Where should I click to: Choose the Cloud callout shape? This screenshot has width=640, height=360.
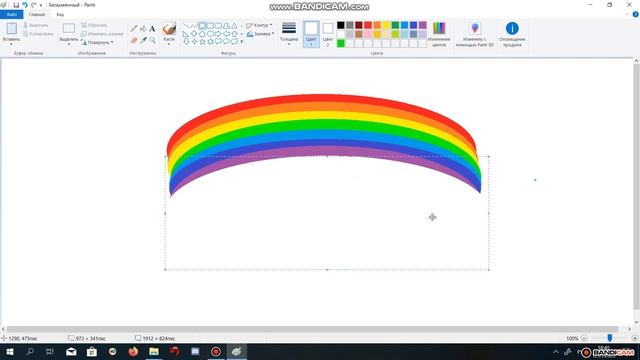point(235,42)
